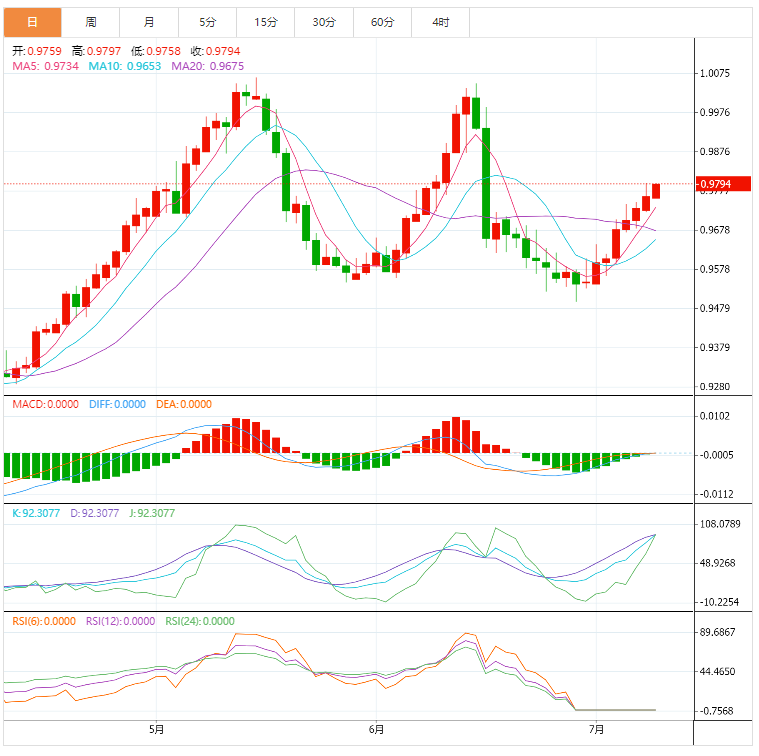The image size is (759, 756).
Task: Click the MACD: 0.0000 indicator label
Action: (46, 405)
